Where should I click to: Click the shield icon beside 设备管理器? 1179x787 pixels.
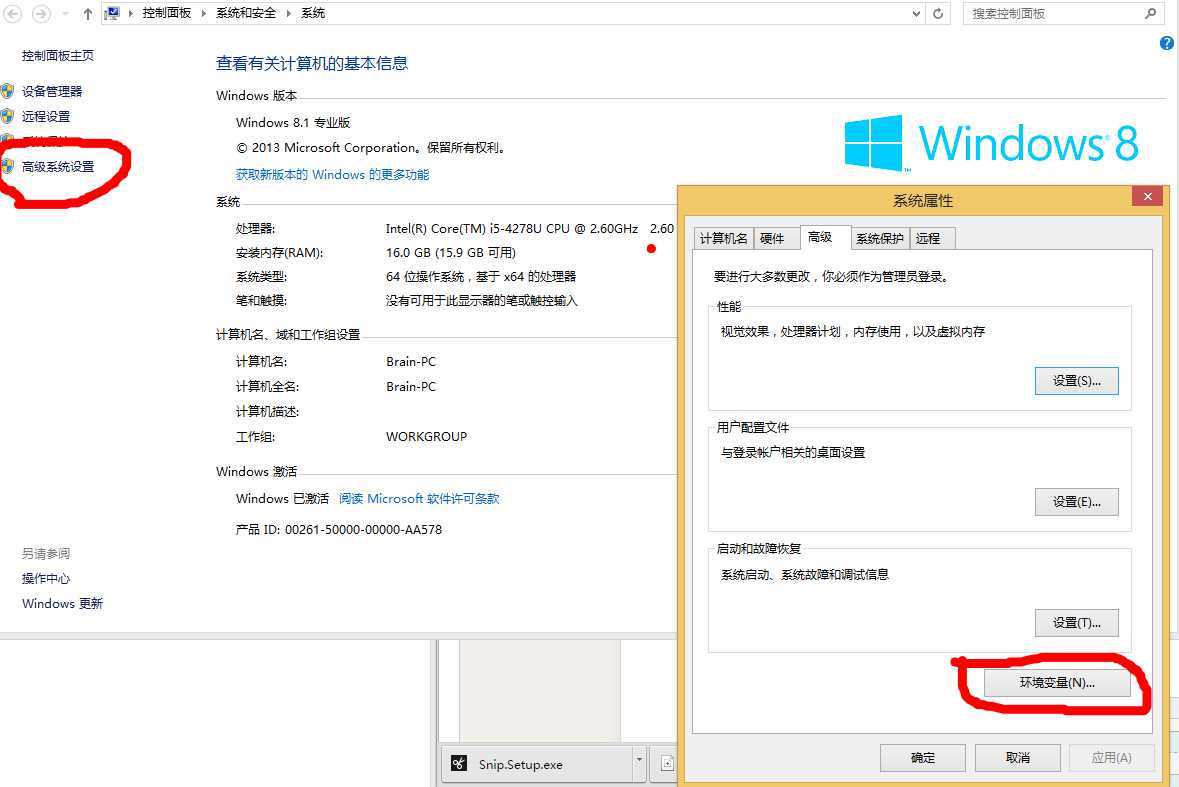8,91
